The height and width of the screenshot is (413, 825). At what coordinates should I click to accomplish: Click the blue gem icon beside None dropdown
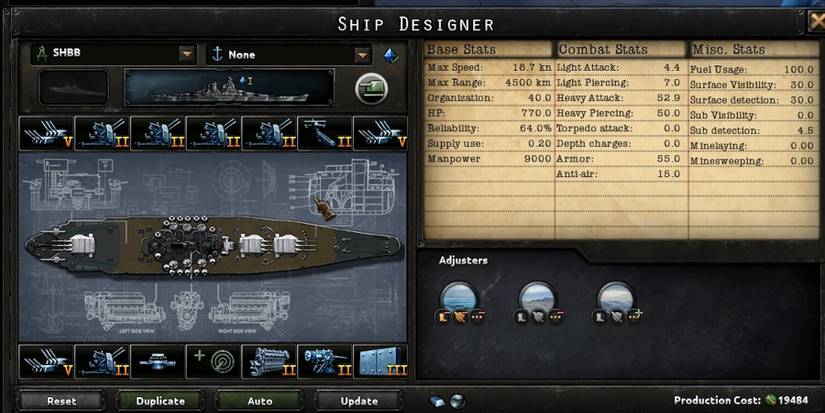pos(390,55)
